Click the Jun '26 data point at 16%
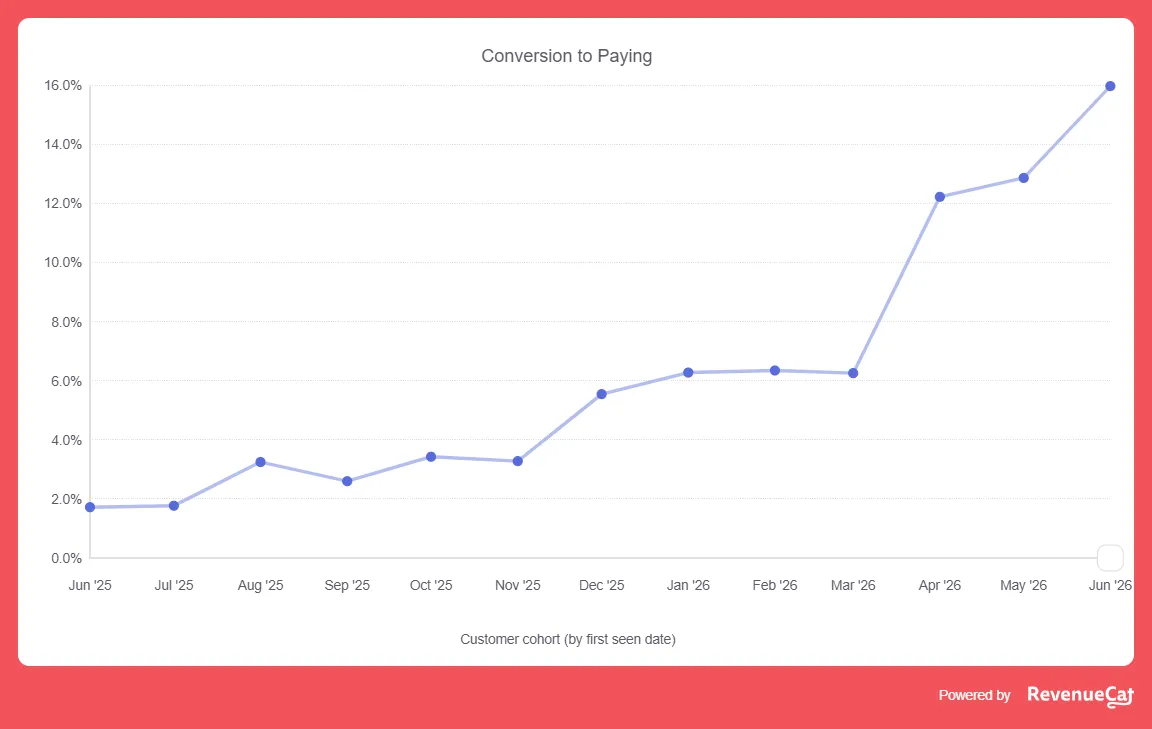 pos(1110,86)
